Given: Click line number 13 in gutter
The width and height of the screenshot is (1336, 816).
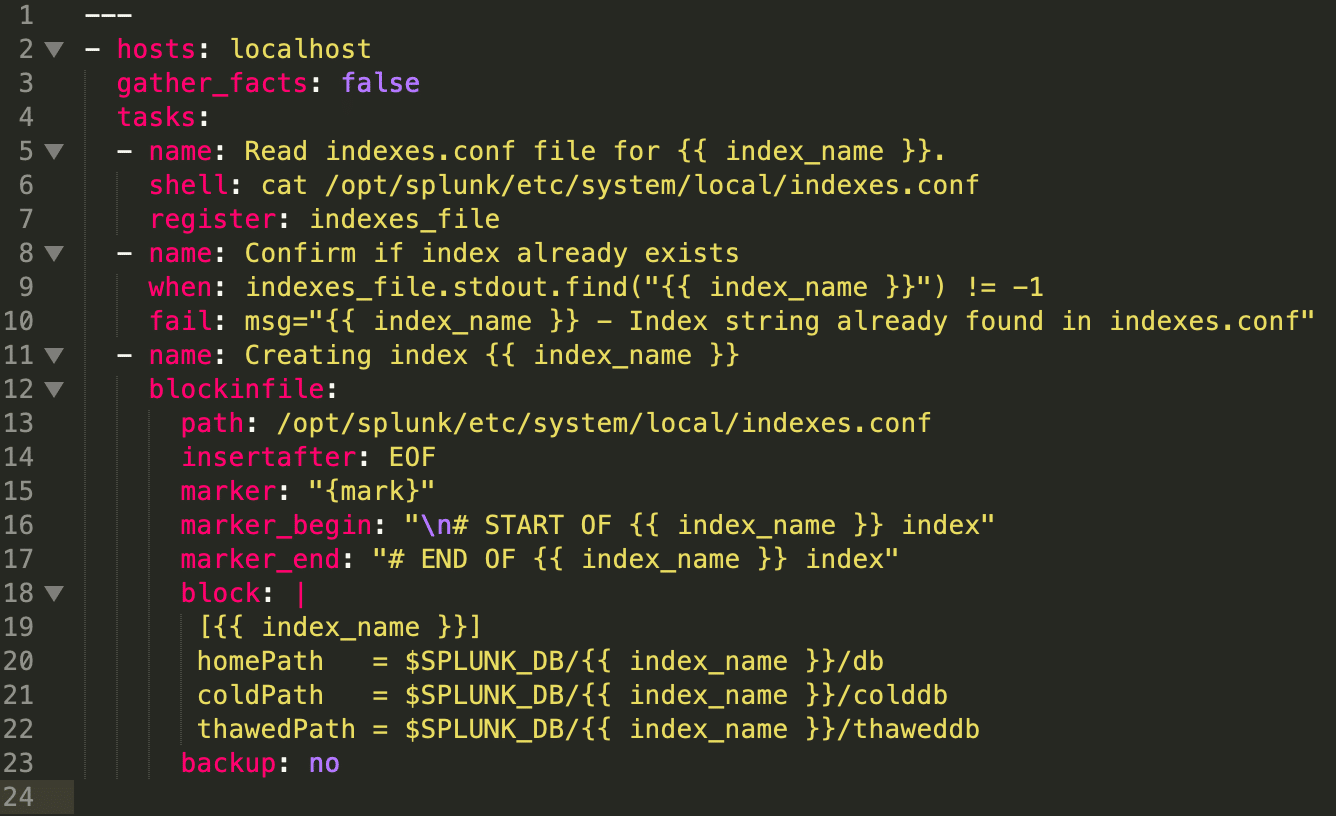Looking at the screenshot, I should 18,423.
